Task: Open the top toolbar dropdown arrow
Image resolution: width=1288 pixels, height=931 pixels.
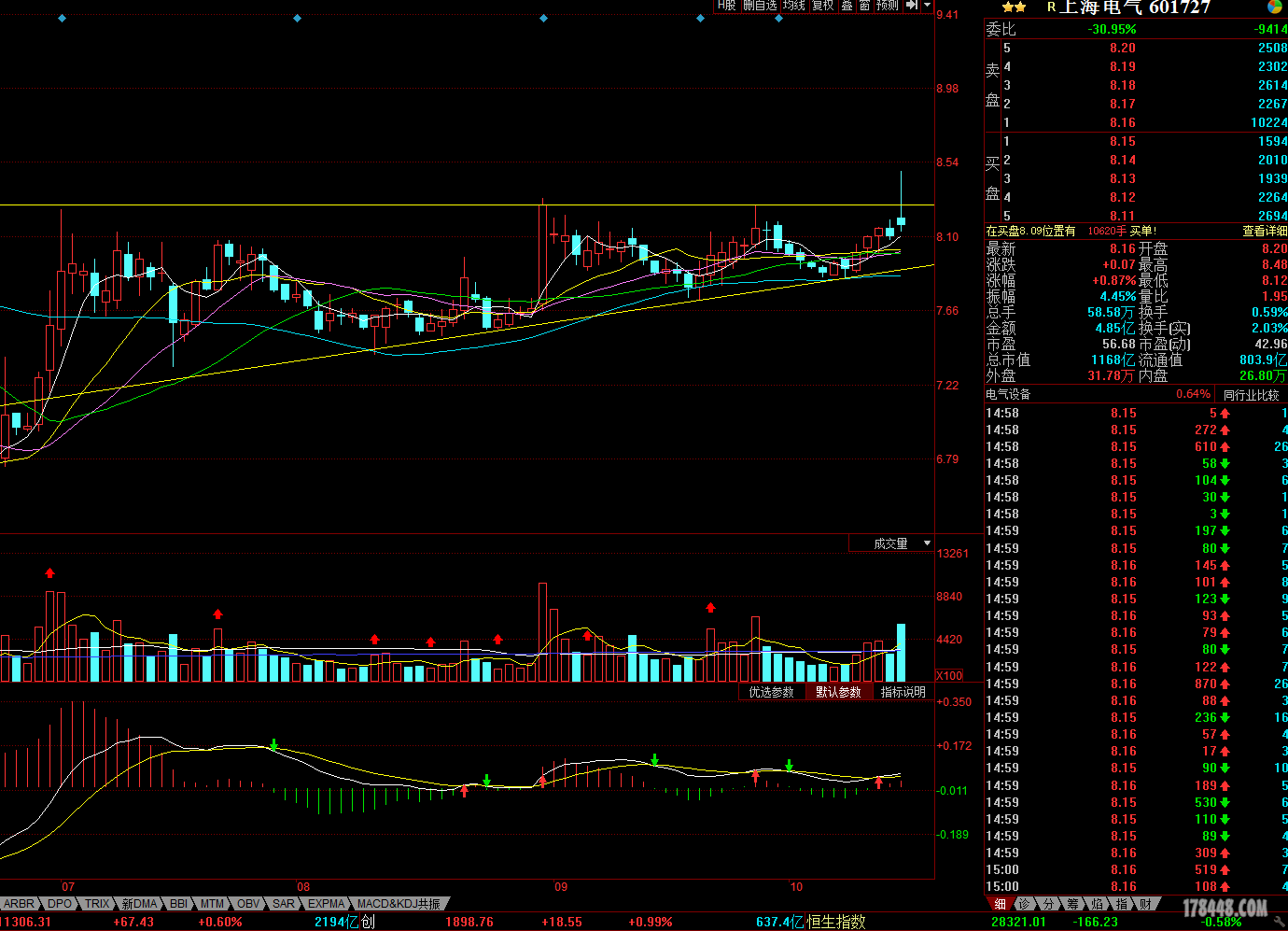Action: (x=927, y=5)
